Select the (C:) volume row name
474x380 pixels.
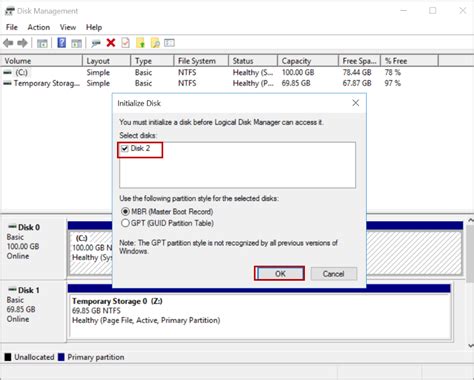click(x=21, y=72)
